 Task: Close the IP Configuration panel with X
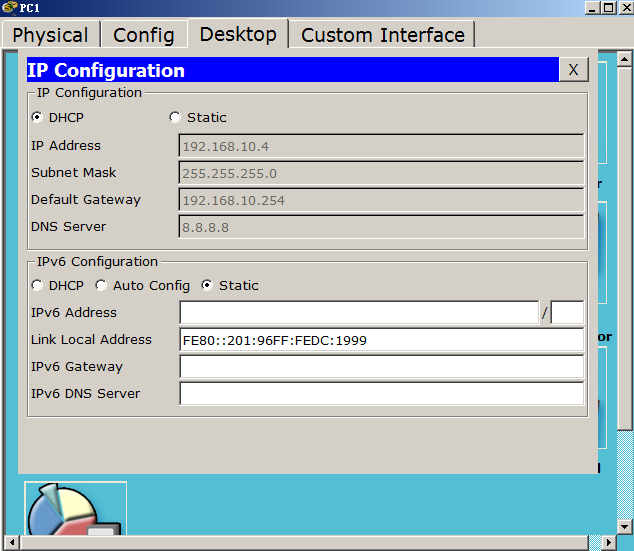coord(573,70)
